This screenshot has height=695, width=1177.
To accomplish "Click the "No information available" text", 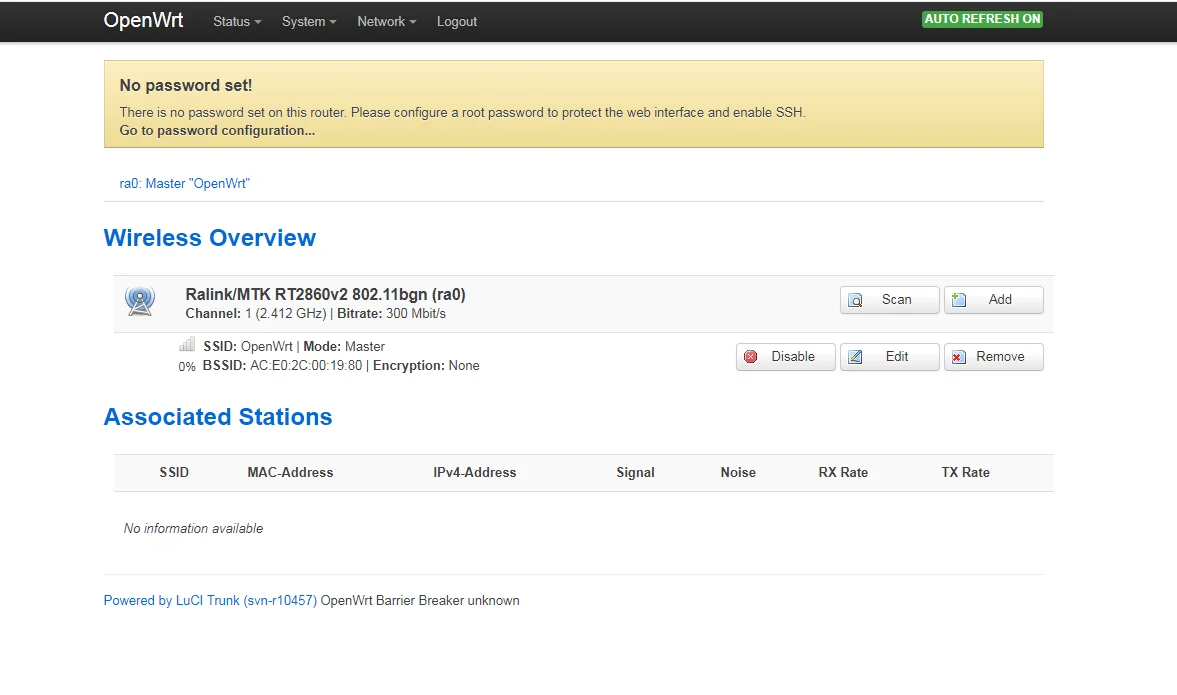I will tap(194, 528).
